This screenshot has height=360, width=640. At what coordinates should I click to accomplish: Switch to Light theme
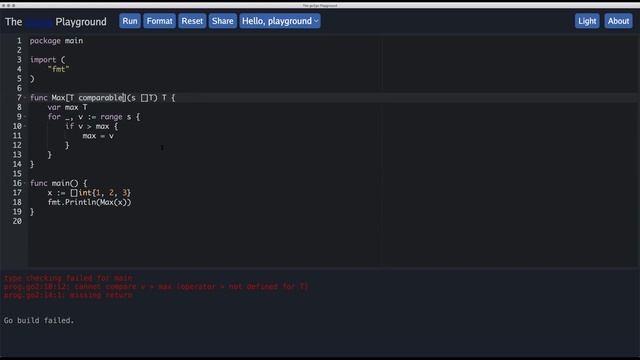pos(587,21)
